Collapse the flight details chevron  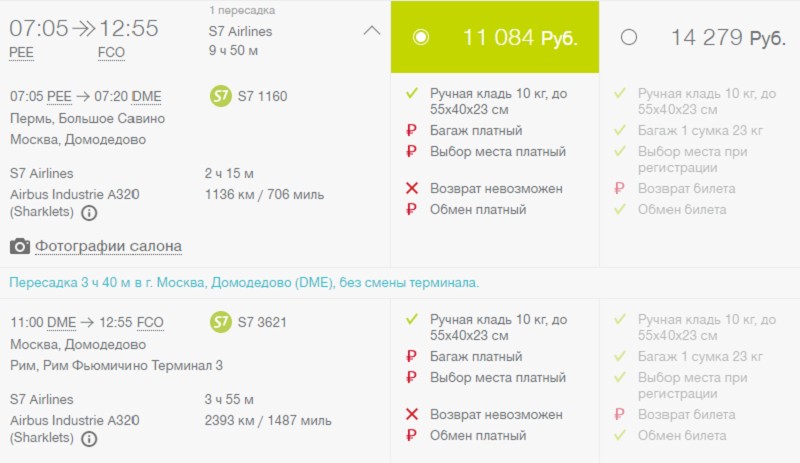(x=371, y=30)
